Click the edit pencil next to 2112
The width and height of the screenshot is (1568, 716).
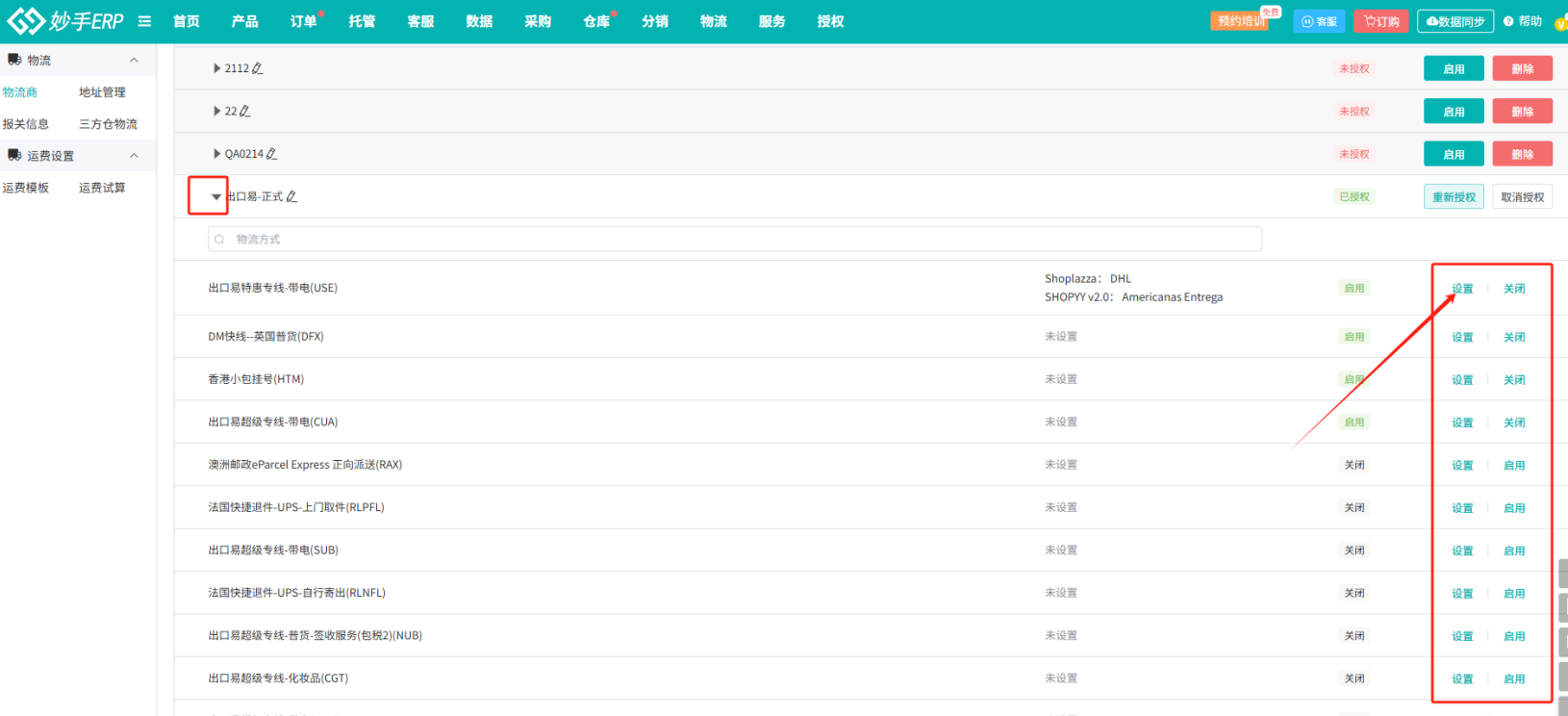pos(258,68)
